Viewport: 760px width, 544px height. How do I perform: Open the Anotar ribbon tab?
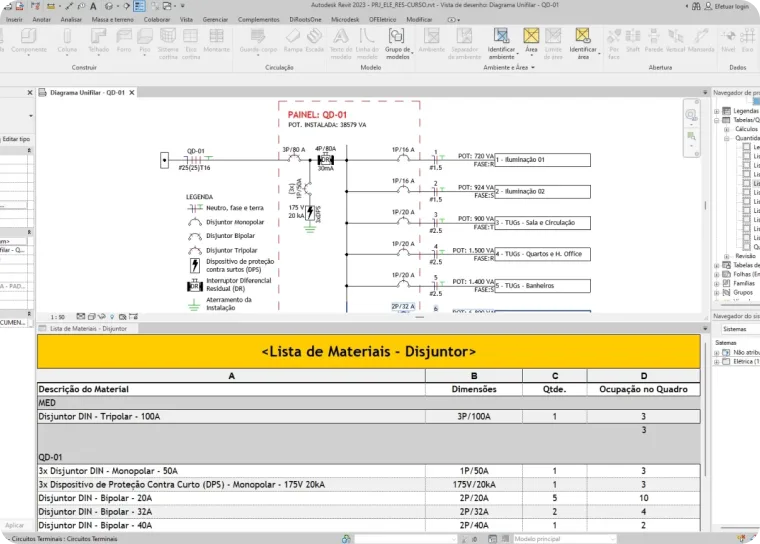click(41, 19)
